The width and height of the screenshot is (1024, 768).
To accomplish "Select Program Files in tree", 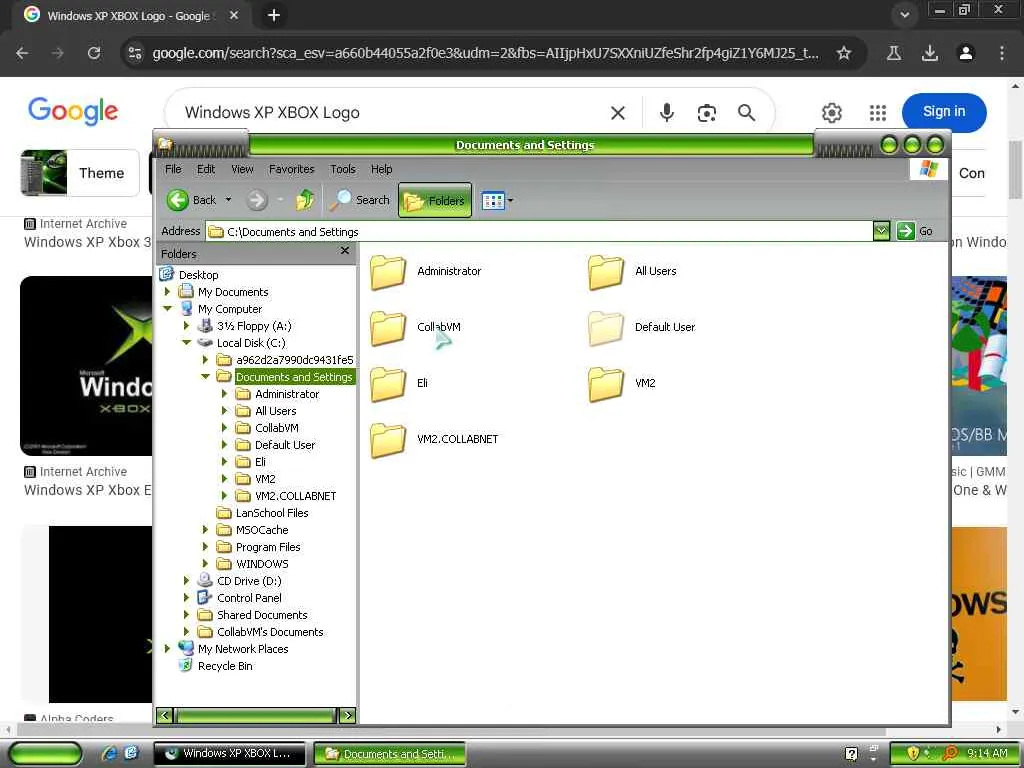I will 268,547.
